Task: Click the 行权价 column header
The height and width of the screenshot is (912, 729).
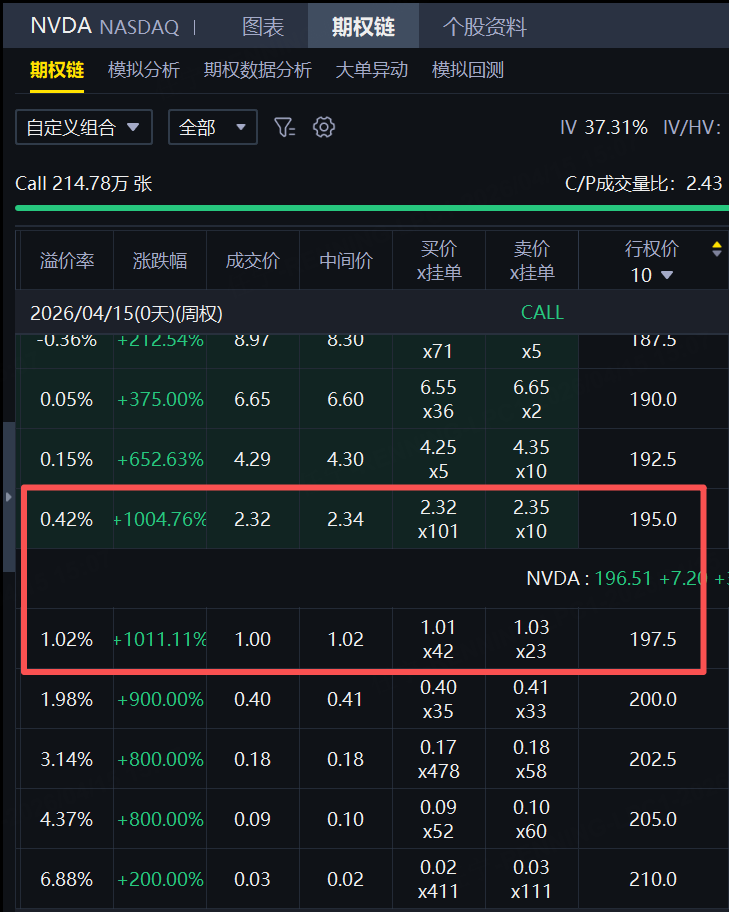Action: pos(652,249)
